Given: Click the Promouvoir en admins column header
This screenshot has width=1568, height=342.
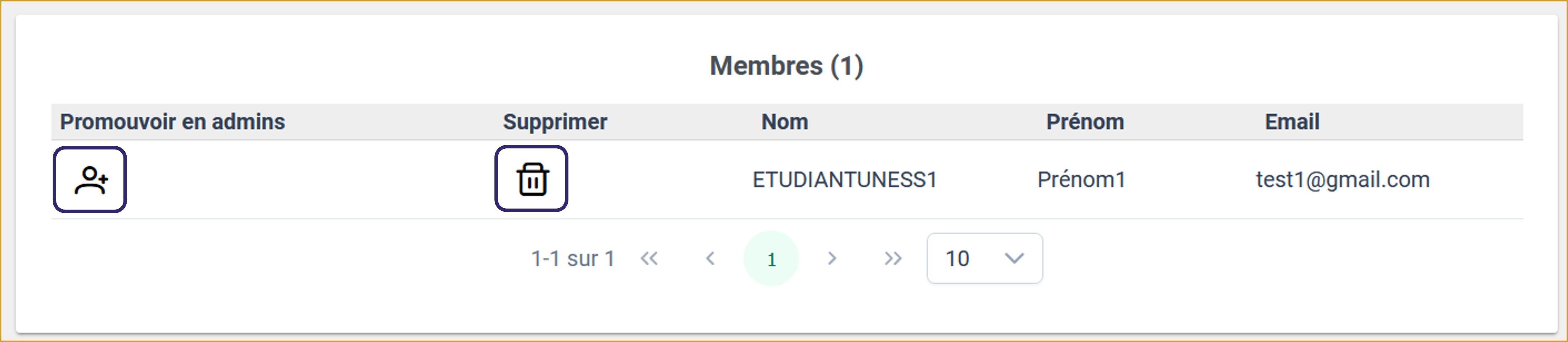Looking at the screenshot, I should [x=172, y=122].
